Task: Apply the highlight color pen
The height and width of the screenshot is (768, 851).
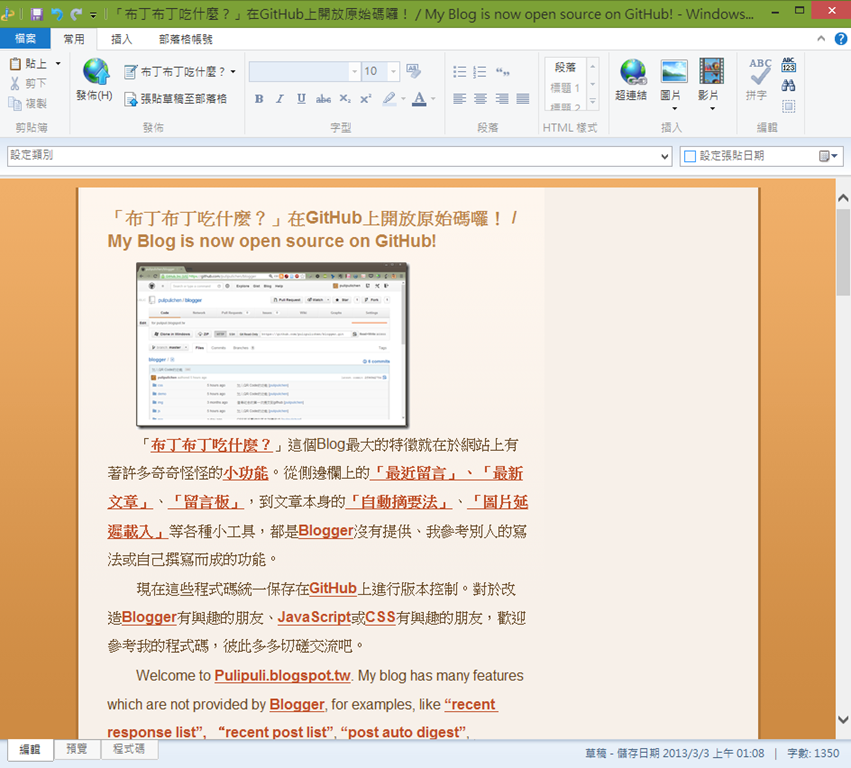Action: (389, 99)
